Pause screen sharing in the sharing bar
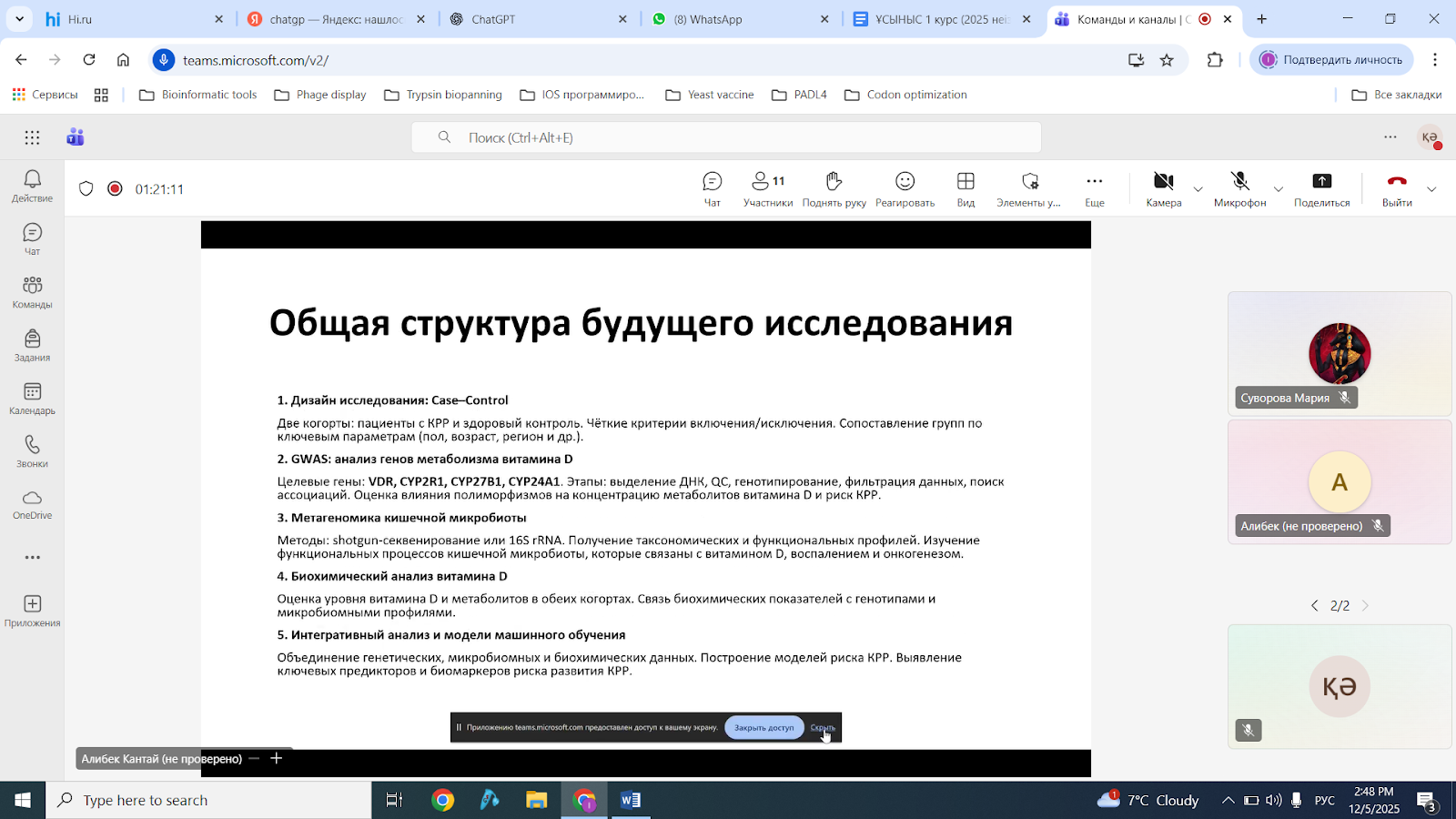 point(459,728)
